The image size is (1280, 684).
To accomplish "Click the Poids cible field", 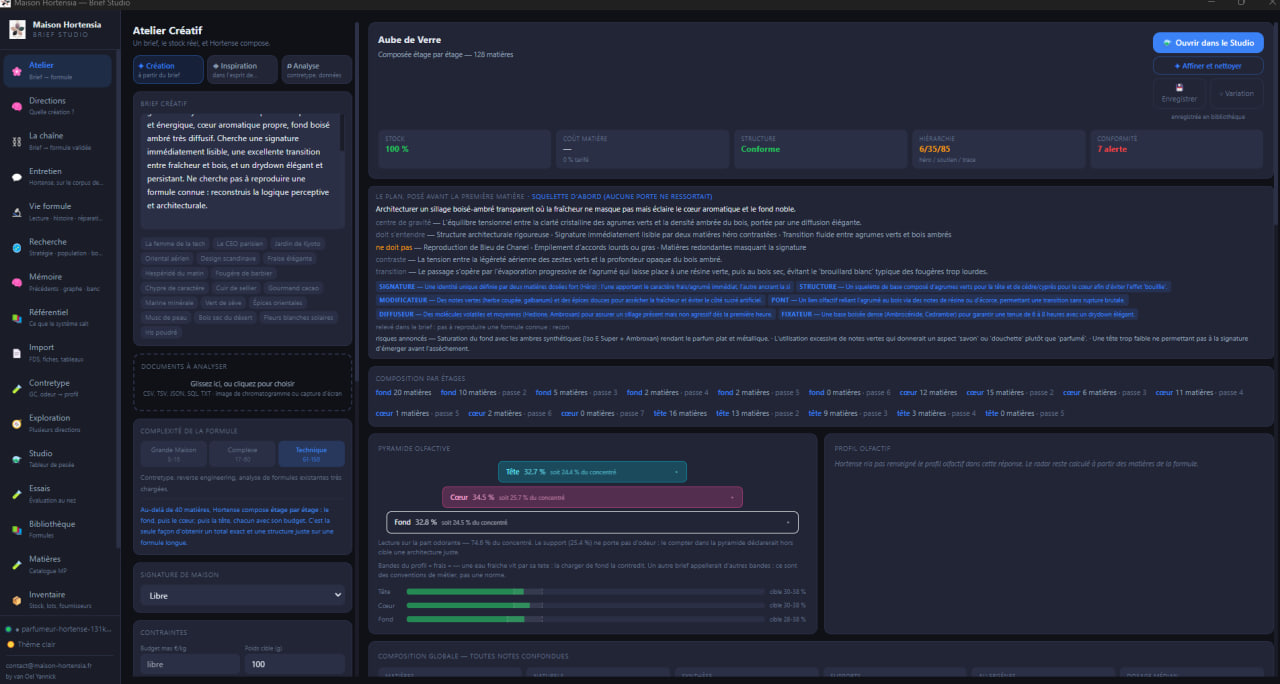I will [295, 664].
